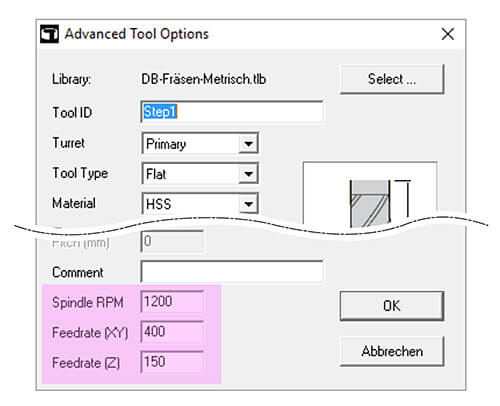Cancel with the Abbrechen button
The height and width of the screenshot is (406, 500).
click(x=392, y=351)
